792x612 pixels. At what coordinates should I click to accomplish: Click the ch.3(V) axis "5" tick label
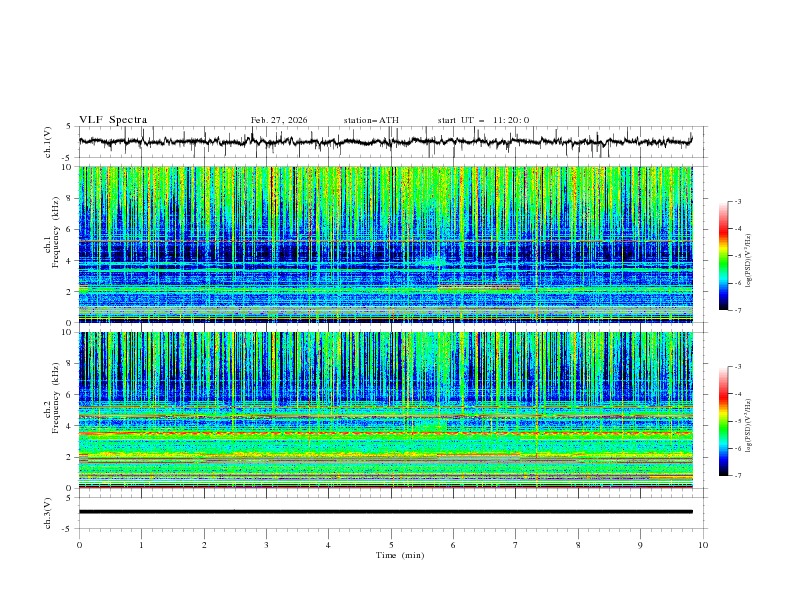pyautogui.click(x=70, y=497)
